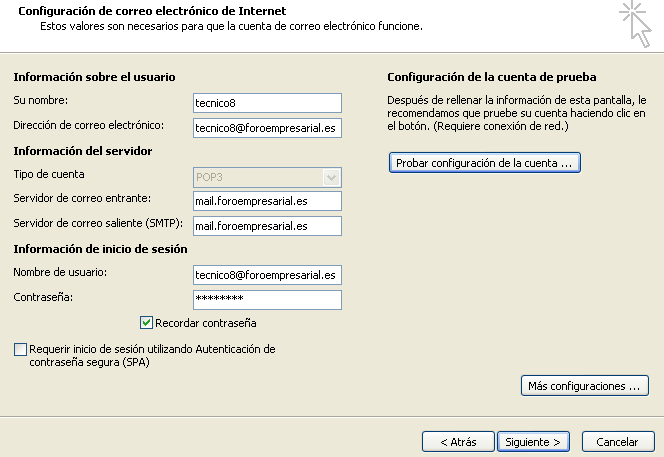The height and width of the screenshot is (457, 664).
Task: Click into the Nombre de usuario field
Action: (267, 275)
